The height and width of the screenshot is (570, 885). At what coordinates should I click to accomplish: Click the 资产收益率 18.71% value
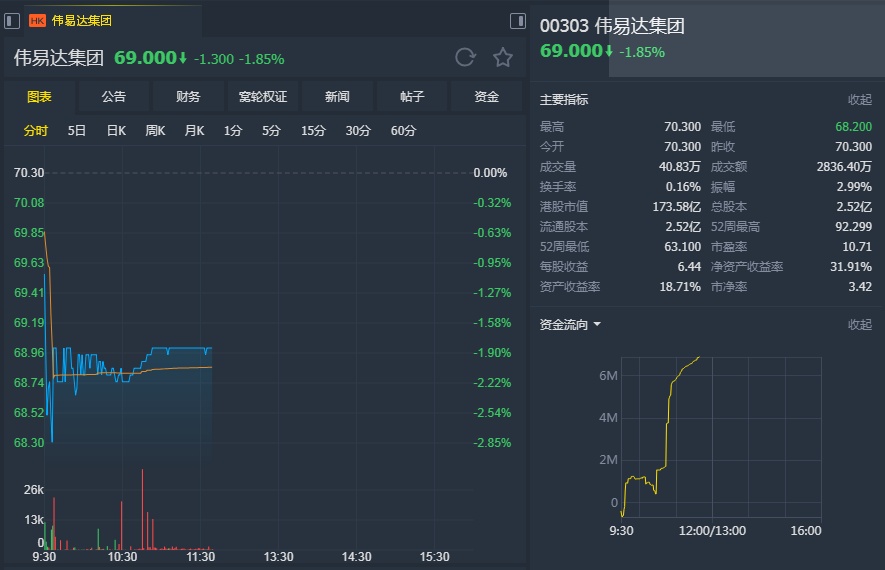[x=680, y=287]
